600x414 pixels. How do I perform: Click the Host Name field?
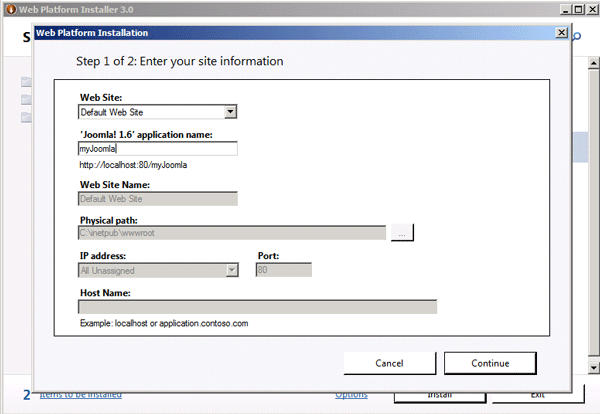(x=258, y=307)
